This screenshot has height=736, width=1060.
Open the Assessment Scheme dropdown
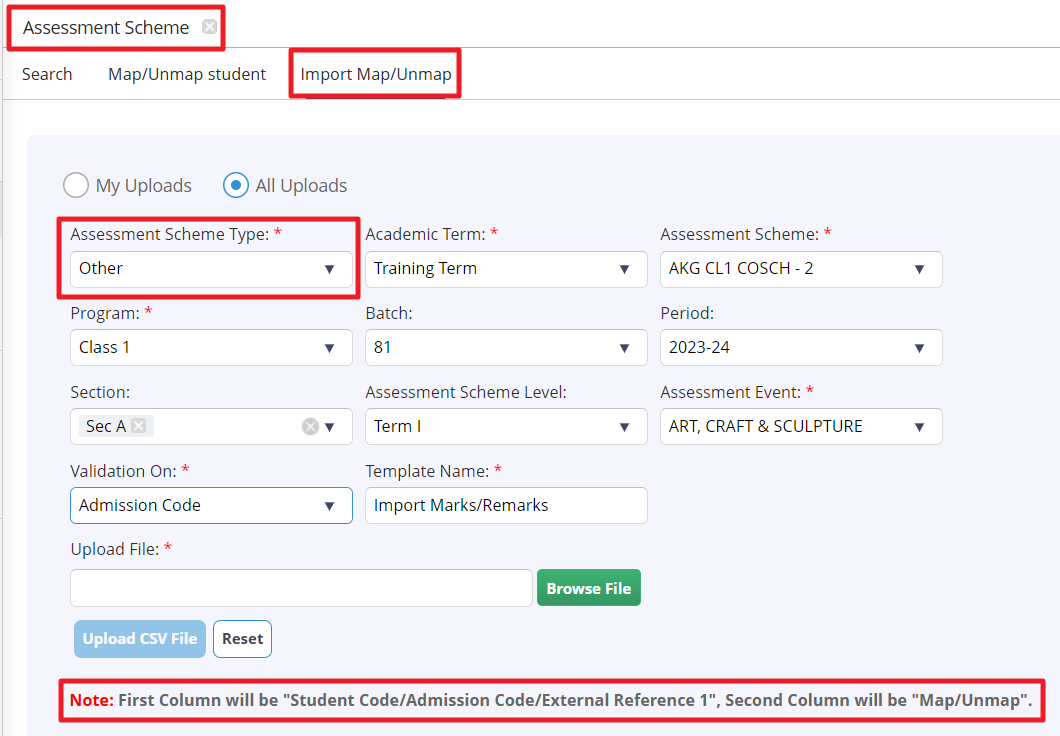click(801, 269)
